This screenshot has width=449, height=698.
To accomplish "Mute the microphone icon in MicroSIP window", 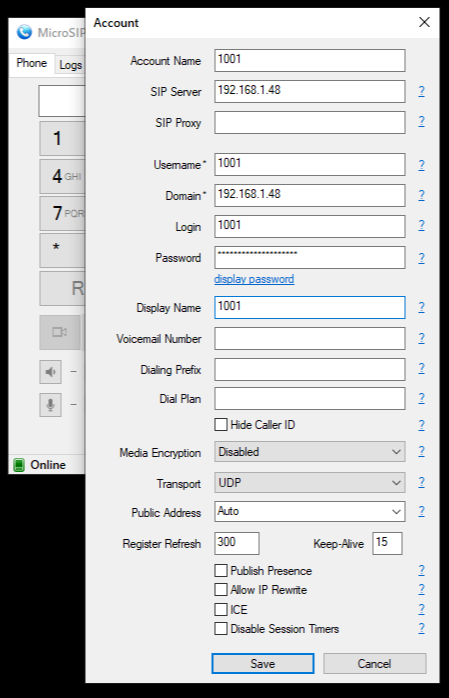I will pos(50,405).
